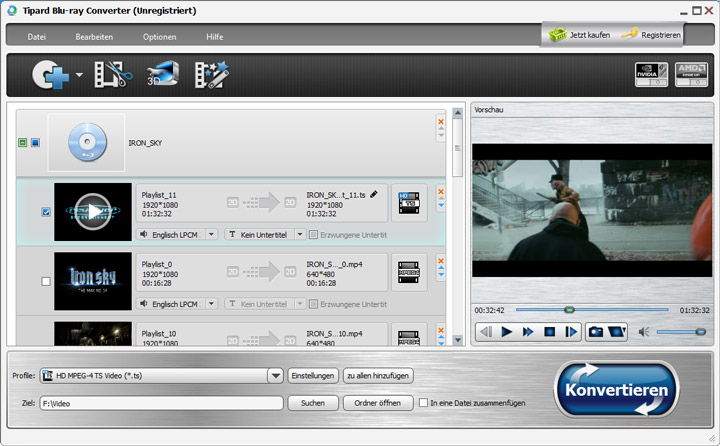This screenshot has width=720, height=446.
Task: Enable Erzwungene Untertitel for Playlist_11
Action: [313, 235]
